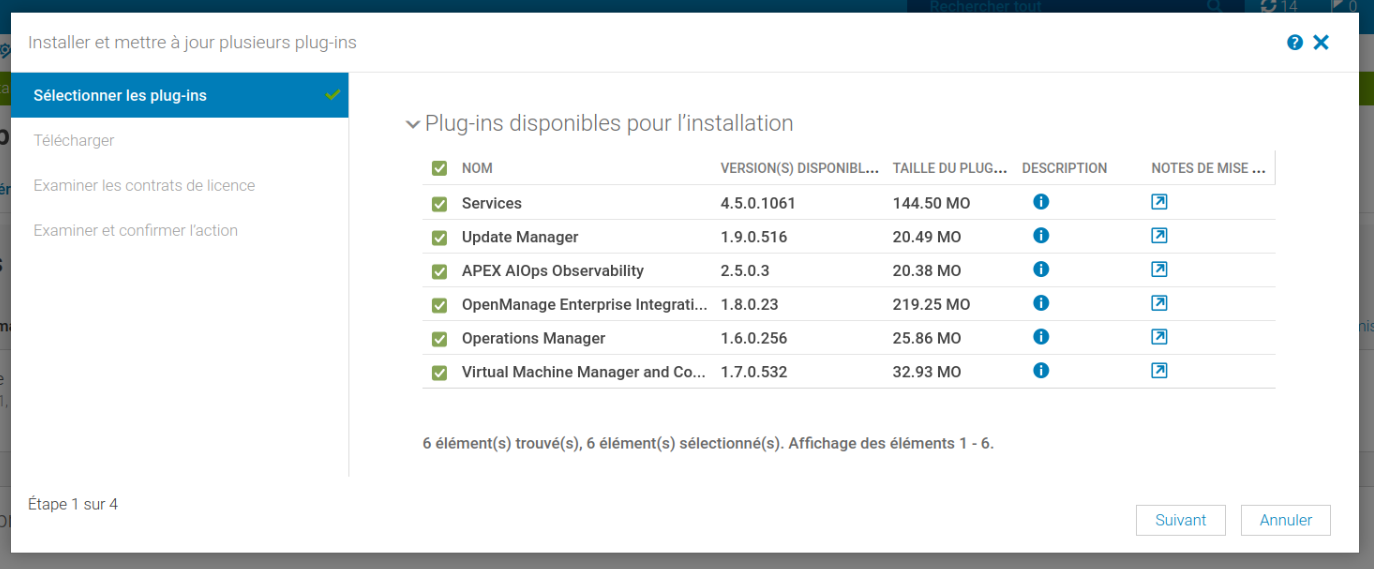Click size 20.38 MO cell
The image size is (1374, 569).
pyautogui.click(x=927, y=271)
